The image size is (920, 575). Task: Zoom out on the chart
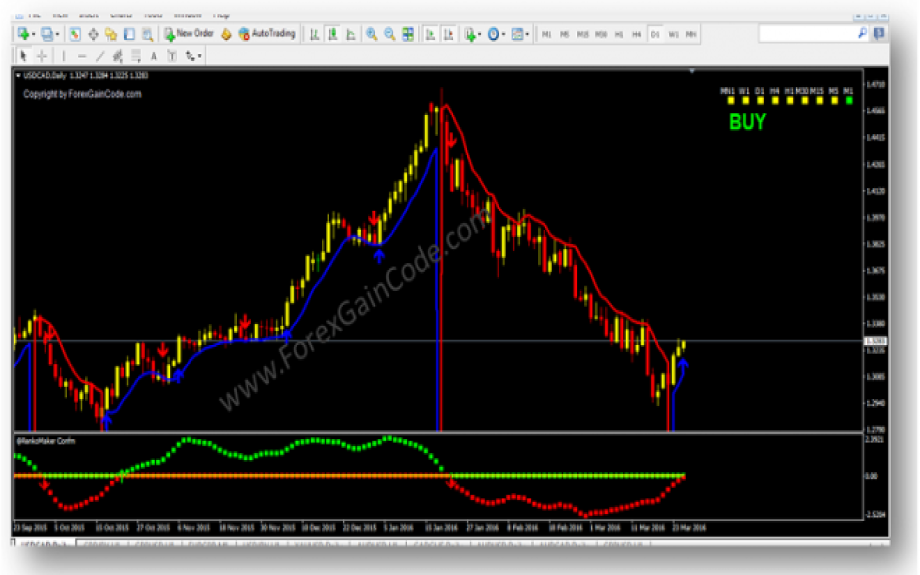pos(389,34)
